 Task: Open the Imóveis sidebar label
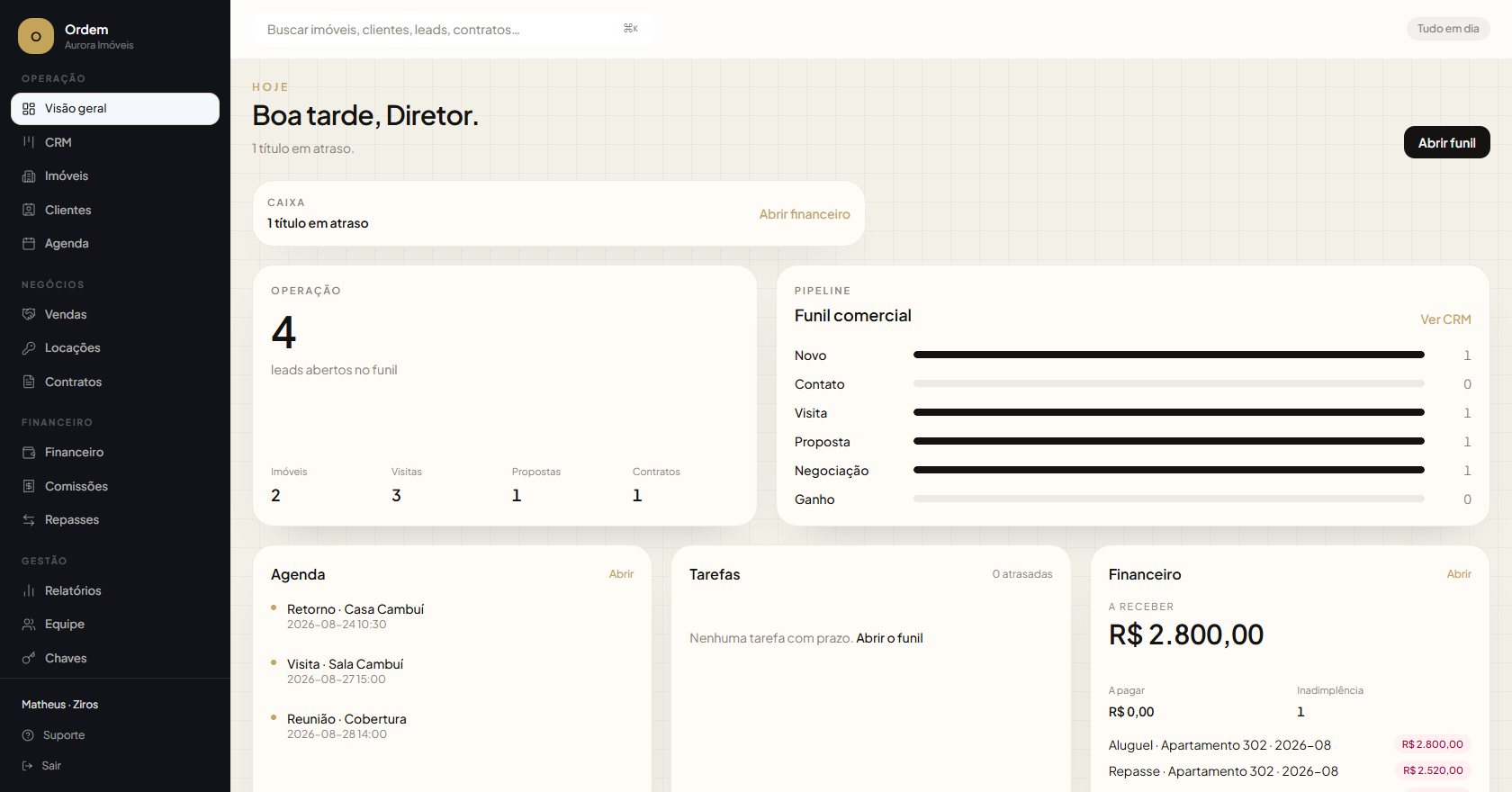pyautogui.click(x=67, y=176)
